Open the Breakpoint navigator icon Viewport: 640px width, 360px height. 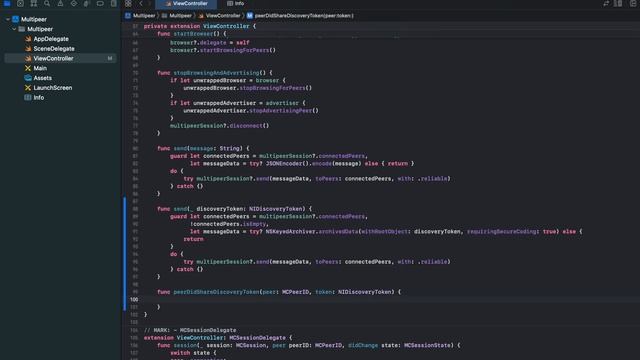tap(100, 3)
